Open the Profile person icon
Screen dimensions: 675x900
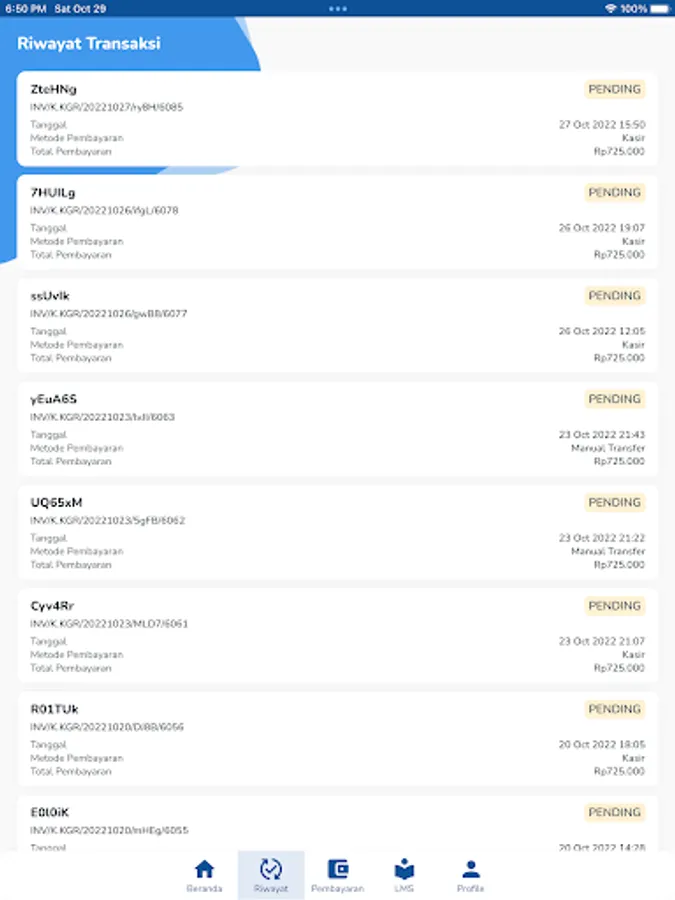pos(471,869)
